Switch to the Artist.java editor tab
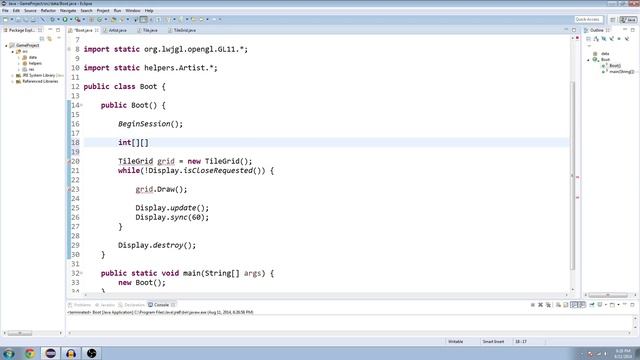 [x=117, y=30]
